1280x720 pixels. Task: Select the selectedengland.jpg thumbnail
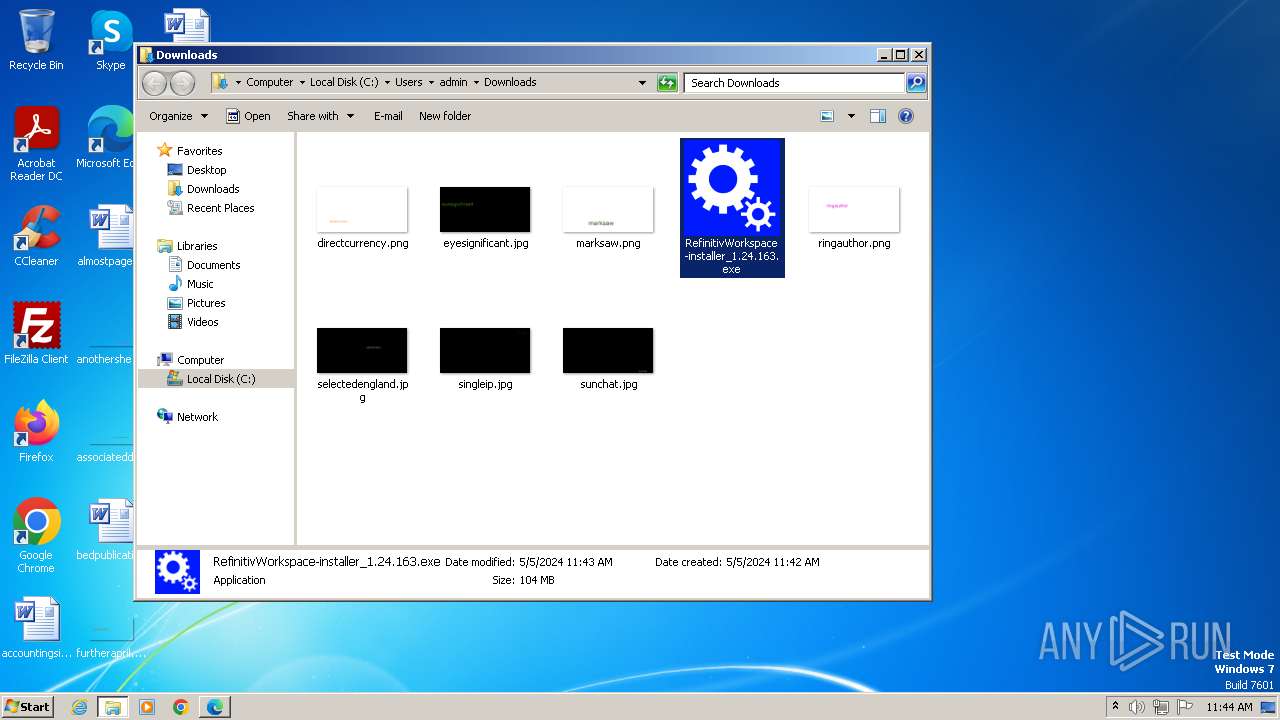pyautogui.click(x=362, y=350)
